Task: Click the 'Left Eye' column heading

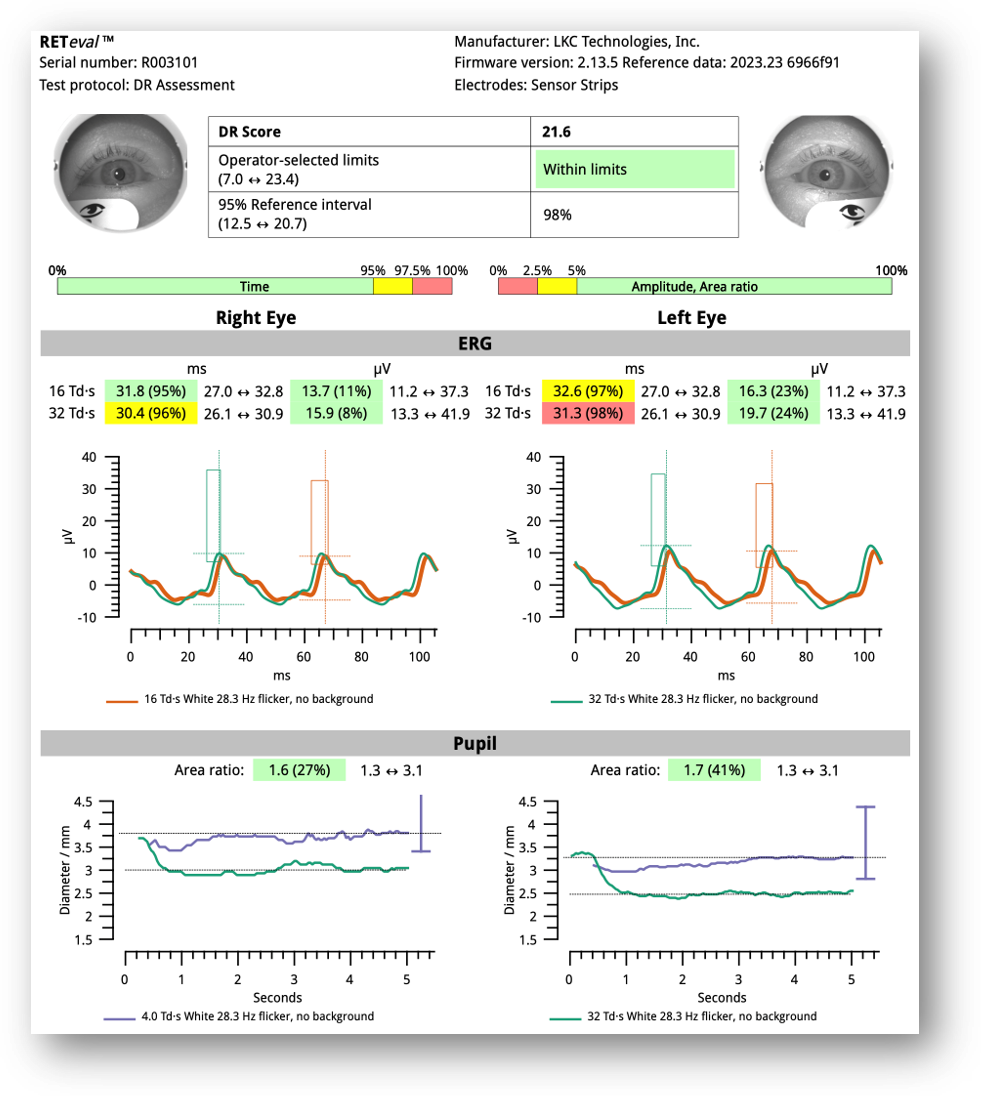Action: pyautogui.click(x=691, y=318)
